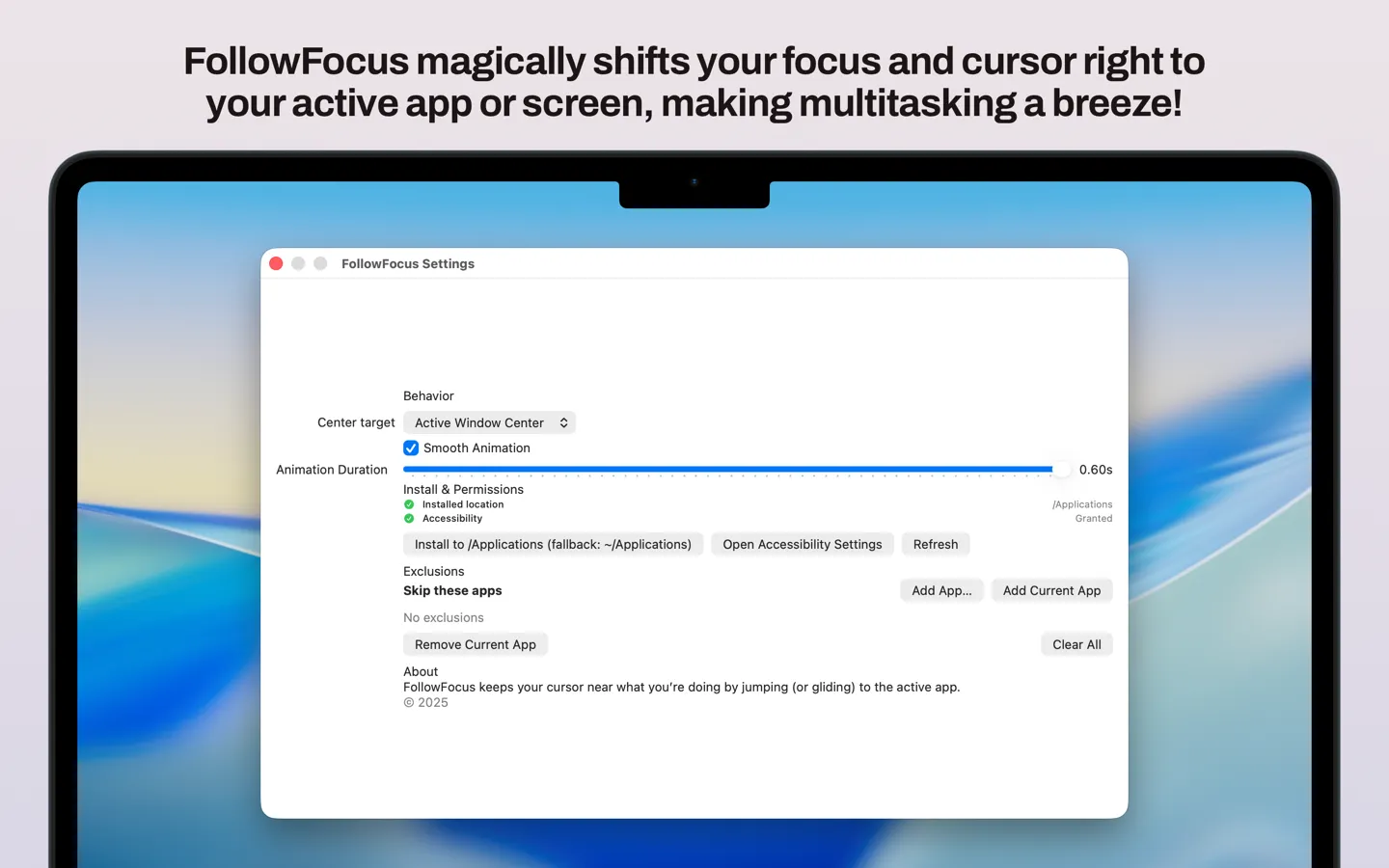The width and height of the screenshot is (1389, 868).
Task: Click the Animation Duration slider handle
Action: click(1062, 469)
